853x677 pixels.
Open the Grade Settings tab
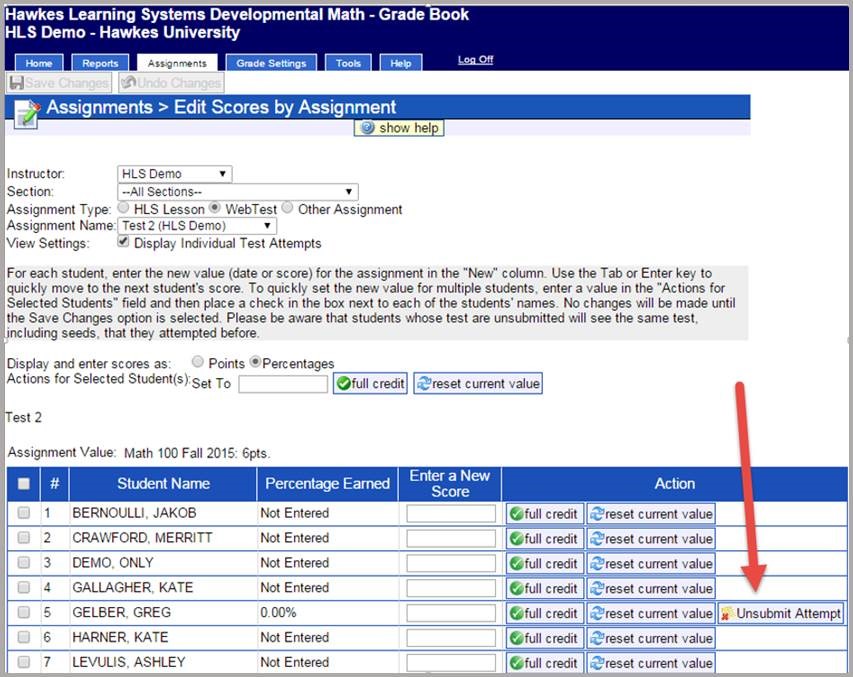point(271,63)
